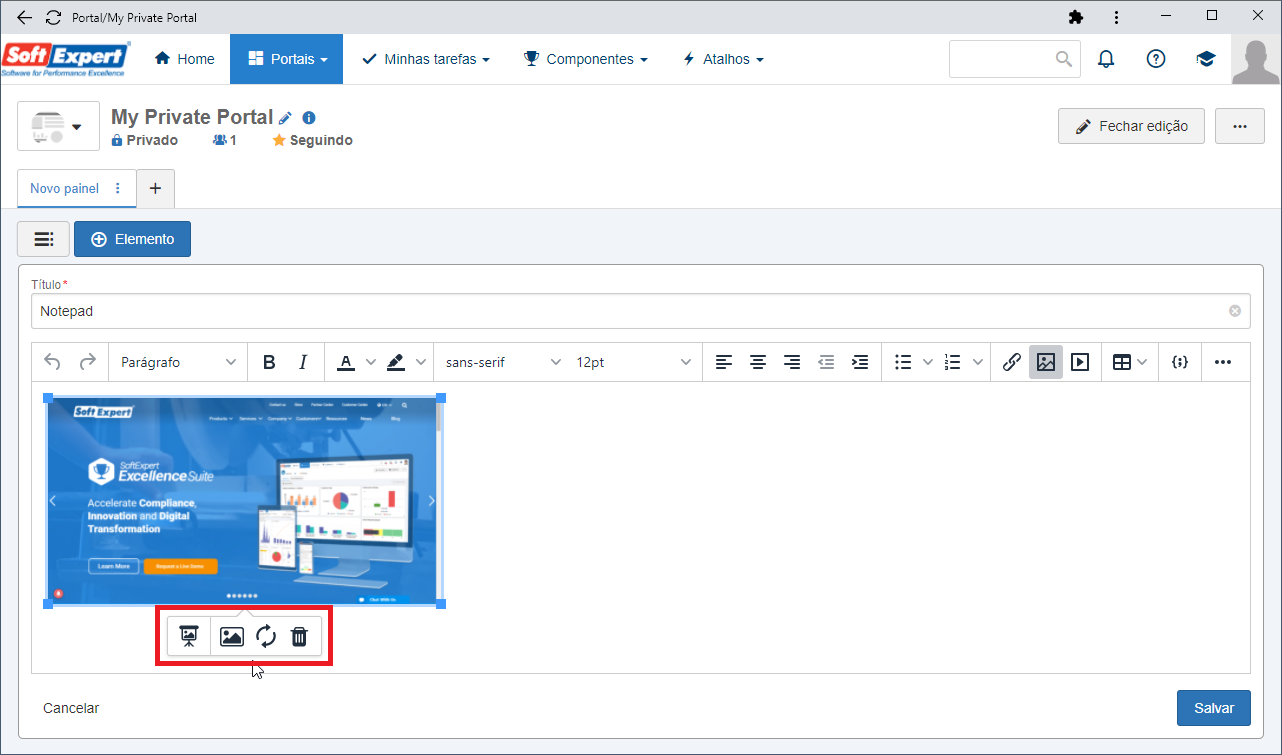
Task: Click the Elemento add button
Action: click(x=132, y=239)
